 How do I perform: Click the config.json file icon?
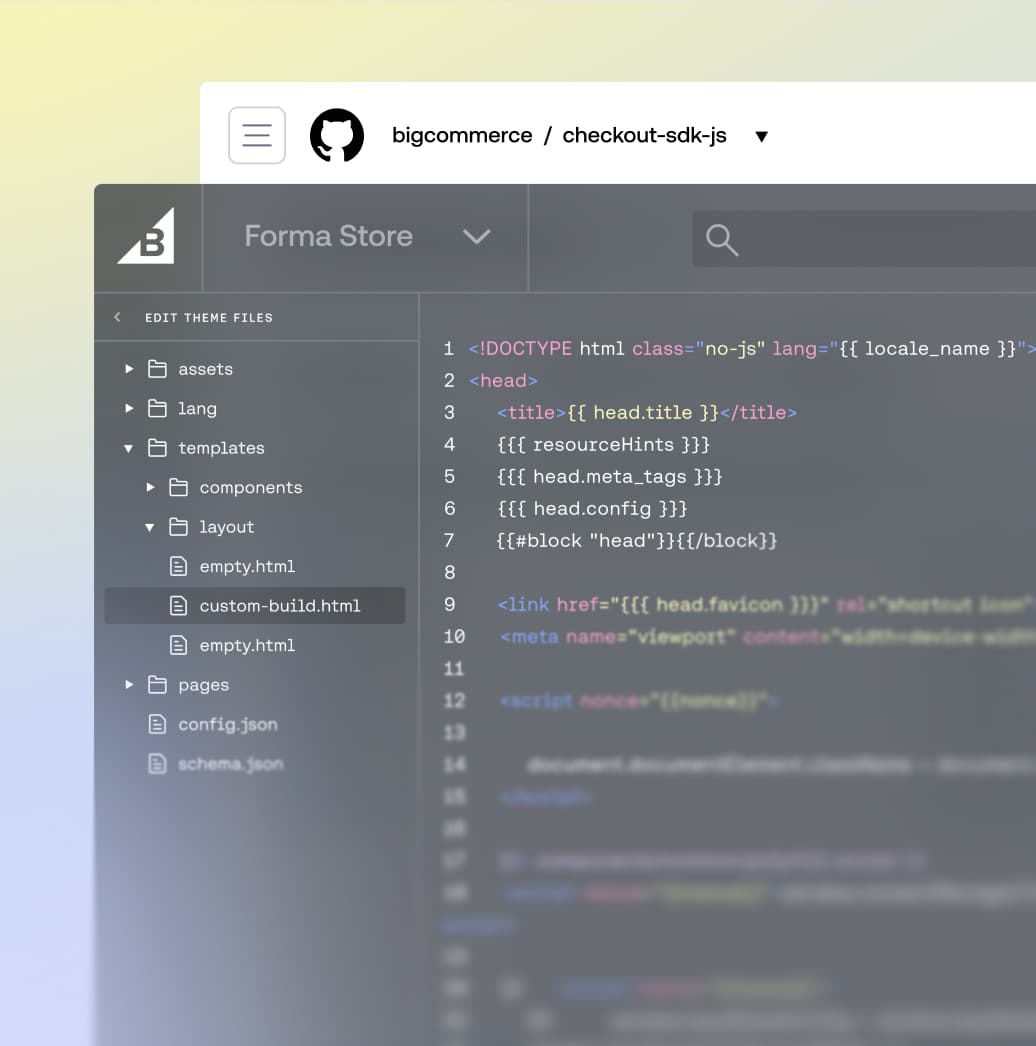157,724
